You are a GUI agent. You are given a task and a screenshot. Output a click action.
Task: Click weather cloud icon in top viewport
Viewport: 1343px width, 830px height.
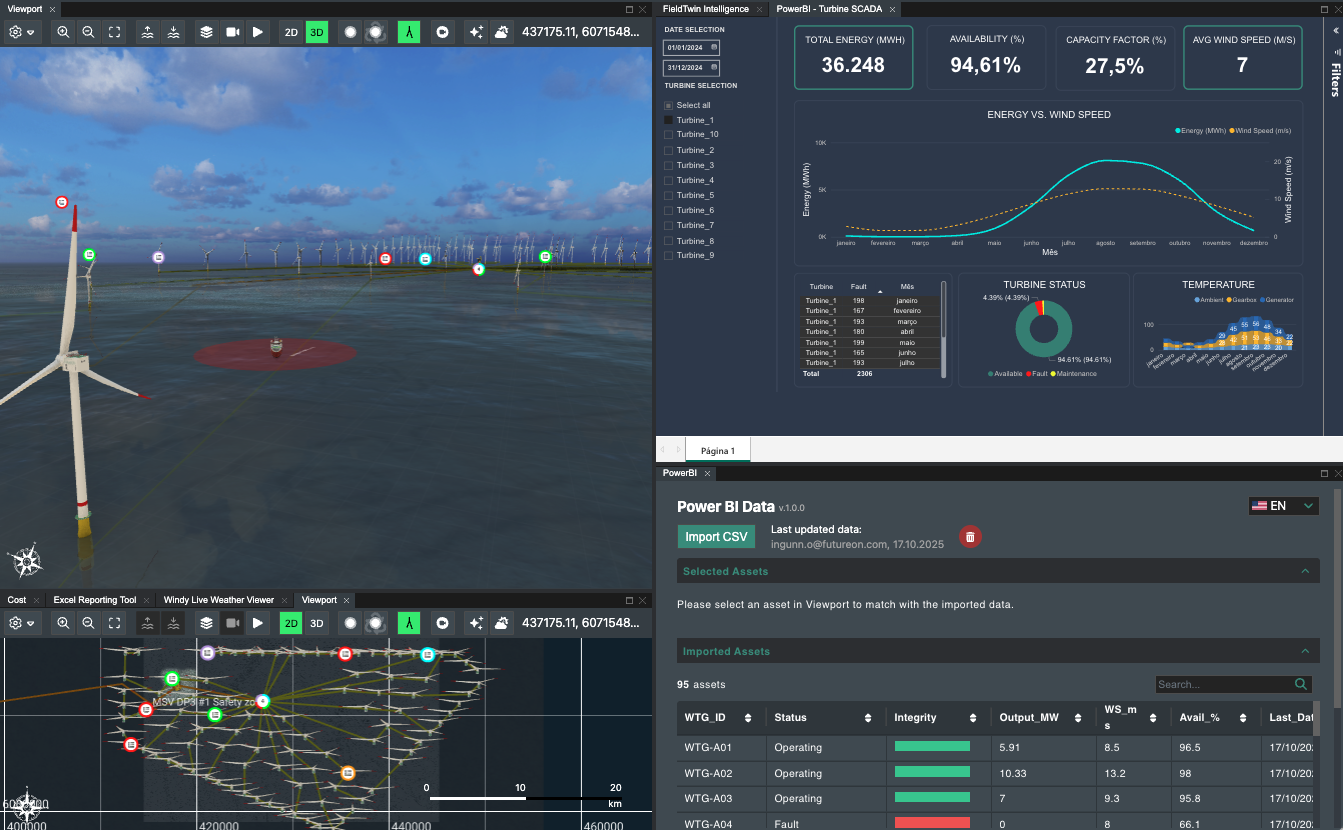[x=501, y=32]
